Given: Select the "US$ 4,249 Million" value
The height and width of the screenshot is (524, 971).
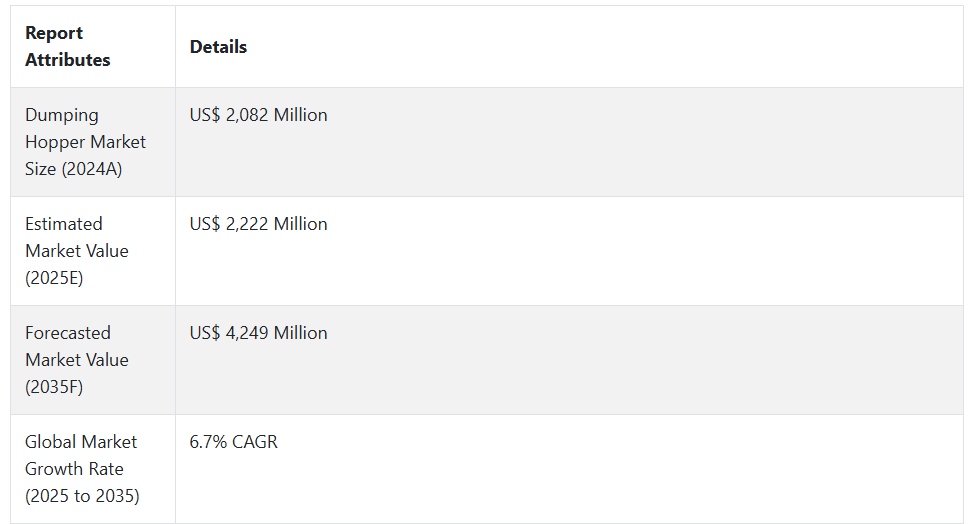Looking at the screenshot, I should tap(258, 333).
